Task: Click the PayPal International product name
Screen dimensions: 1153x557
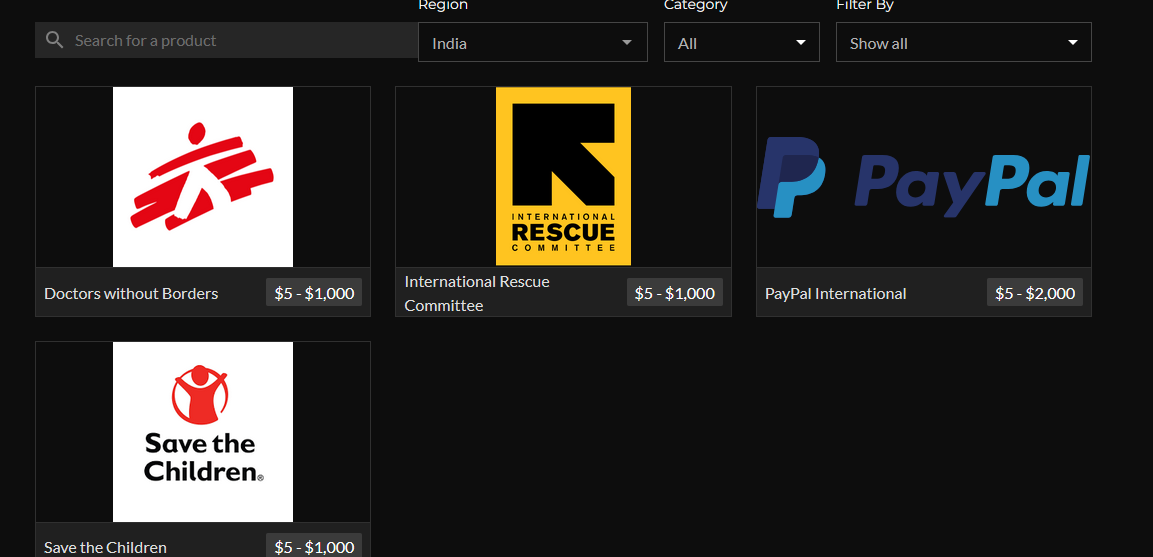Action: (x=835, y=294)
